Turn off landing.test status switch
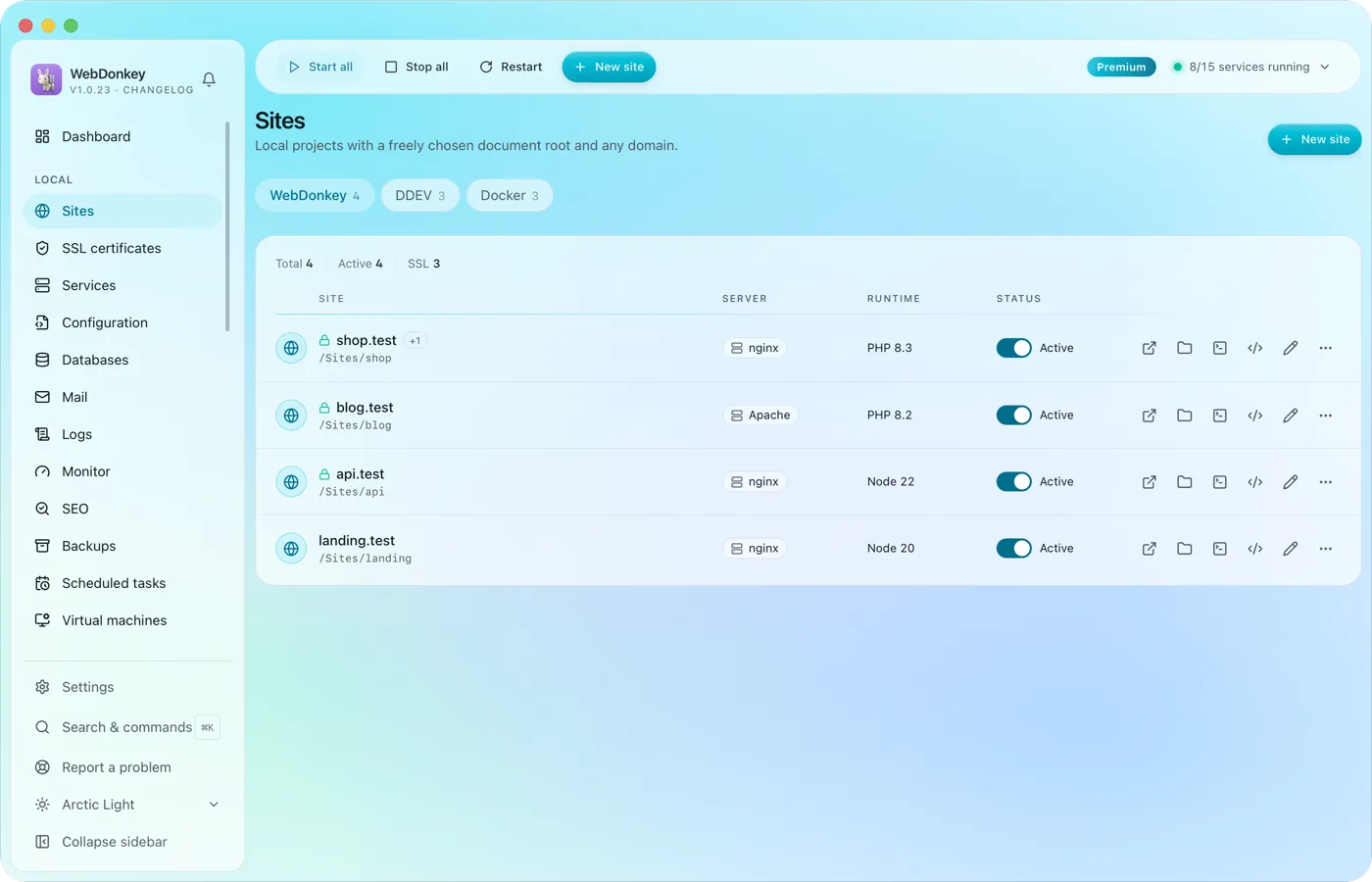This screenshot has width=1372, height=882. [x=1014, y=549]
